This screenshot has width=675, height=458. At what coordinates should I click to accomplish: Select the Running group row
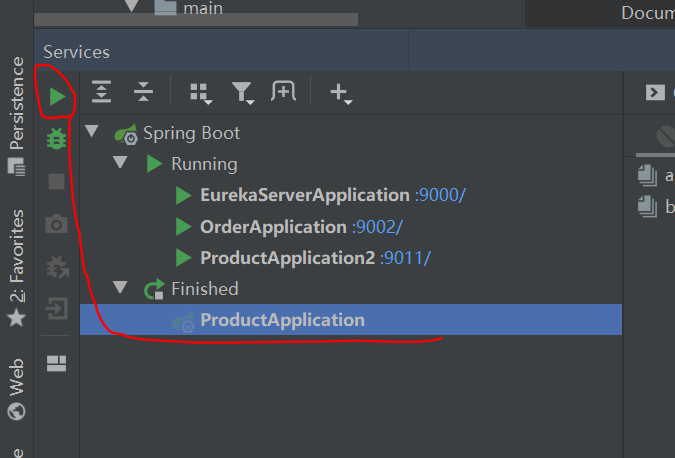[351, 164]
